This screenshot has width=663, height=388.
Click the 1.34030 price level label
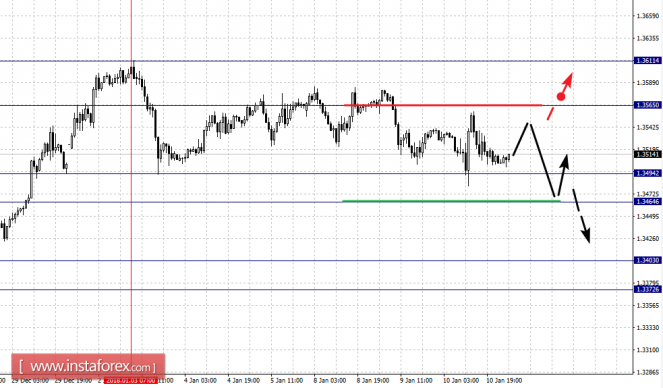[x=647, y=260]
